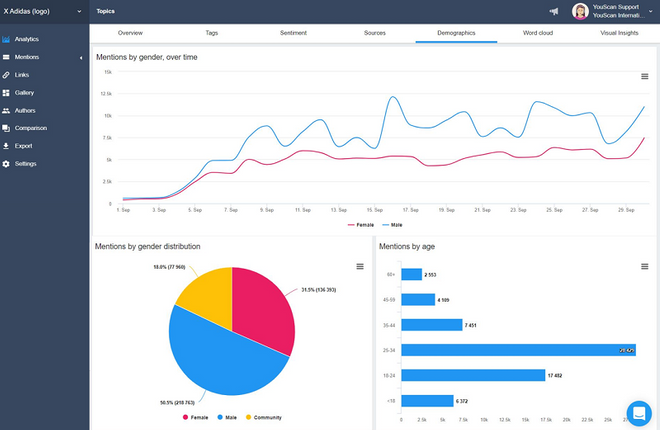
Task: Open the gender distribution chart menu
Action: 360,266
